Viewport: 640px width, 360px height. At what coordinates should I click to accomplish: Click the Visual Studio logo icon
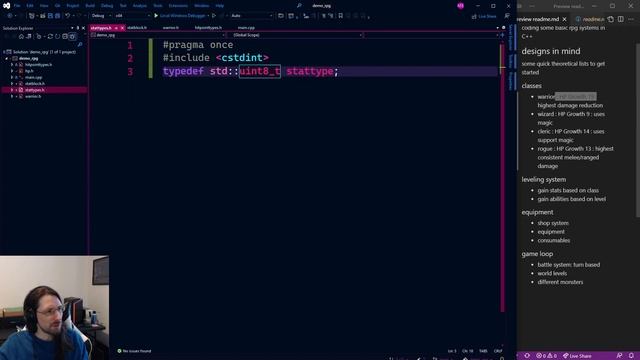point(6,6)
